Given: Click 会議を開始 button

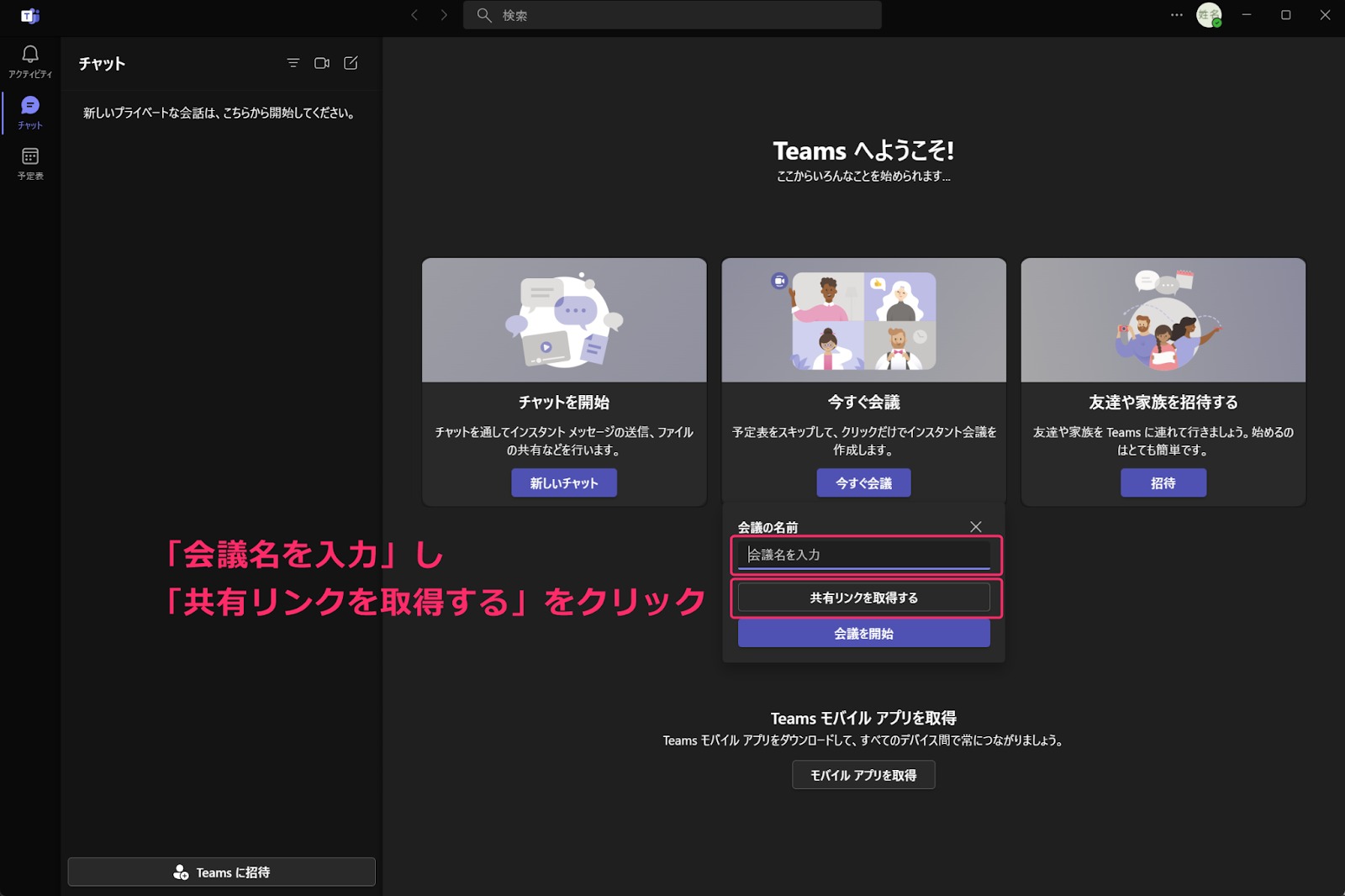Looking at the screenshot, I should (864, 634).
